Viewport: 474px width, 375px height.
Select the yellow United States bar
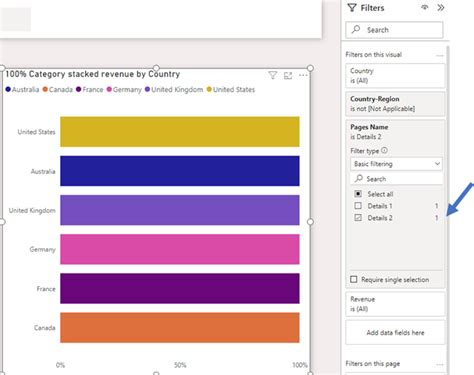click(x=180, y=132)
